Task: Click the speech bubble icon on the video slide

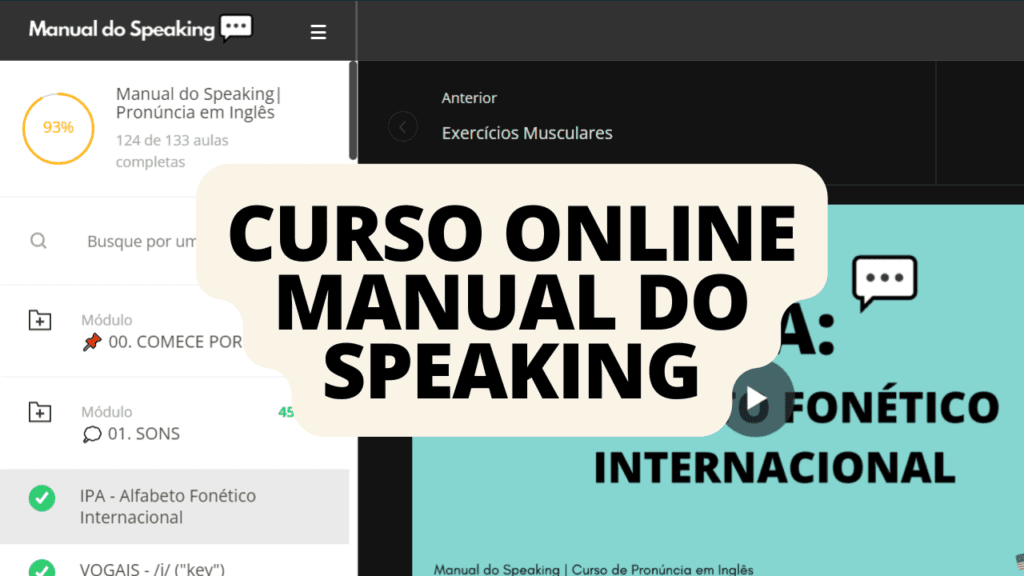Action: click(x=884, y=281)
